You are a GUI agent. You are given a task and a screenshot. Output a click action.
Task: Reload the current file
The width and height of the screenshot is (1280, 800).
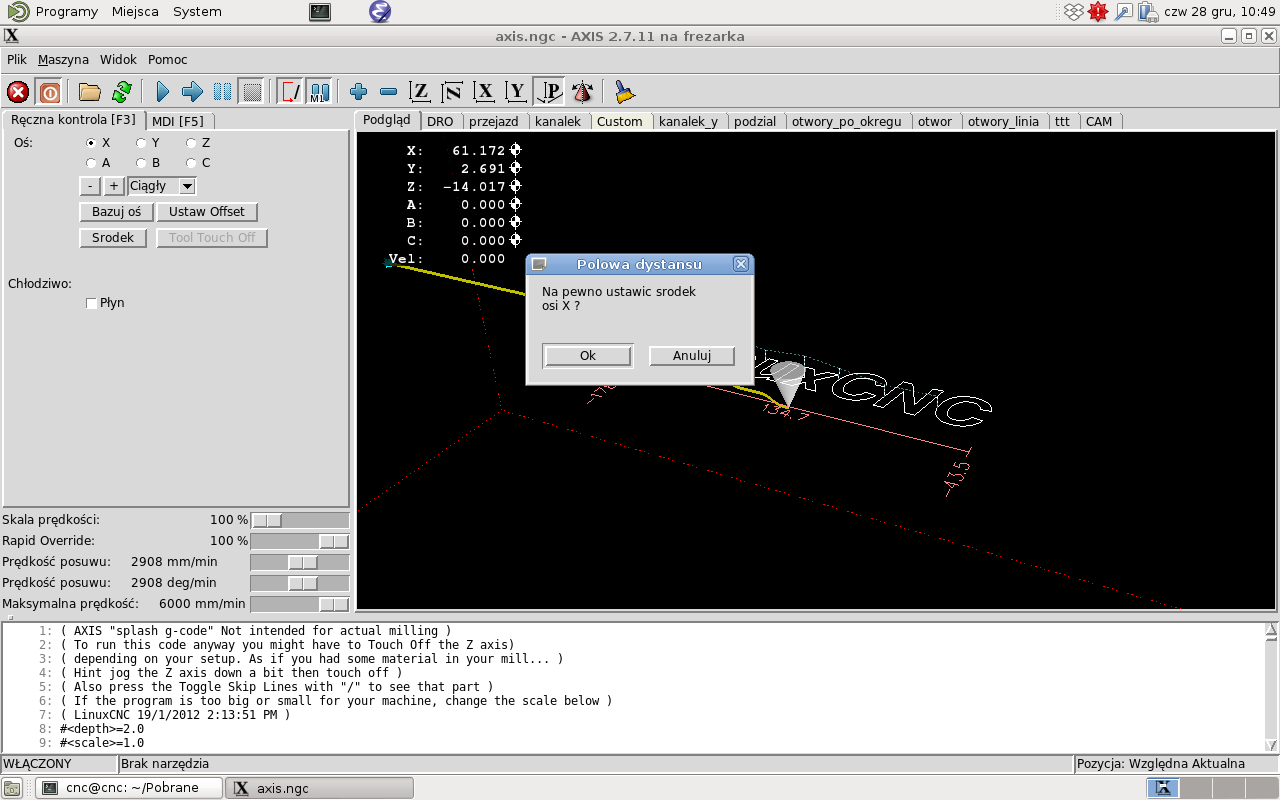[122, 92]
